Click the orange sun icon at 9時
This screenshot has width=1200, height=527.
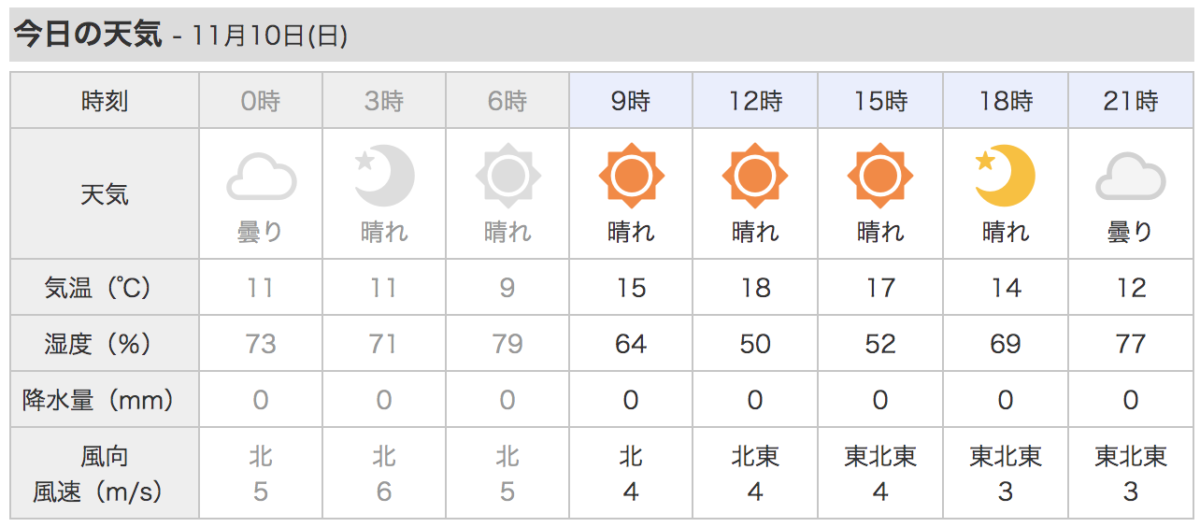631,176
